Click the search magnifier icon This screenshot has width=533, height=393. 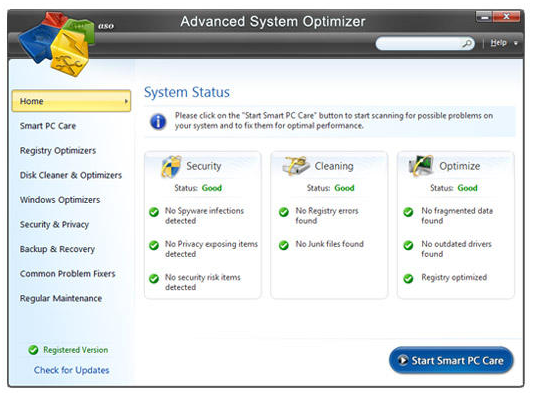pyautogui.click(x=467, y=44)
